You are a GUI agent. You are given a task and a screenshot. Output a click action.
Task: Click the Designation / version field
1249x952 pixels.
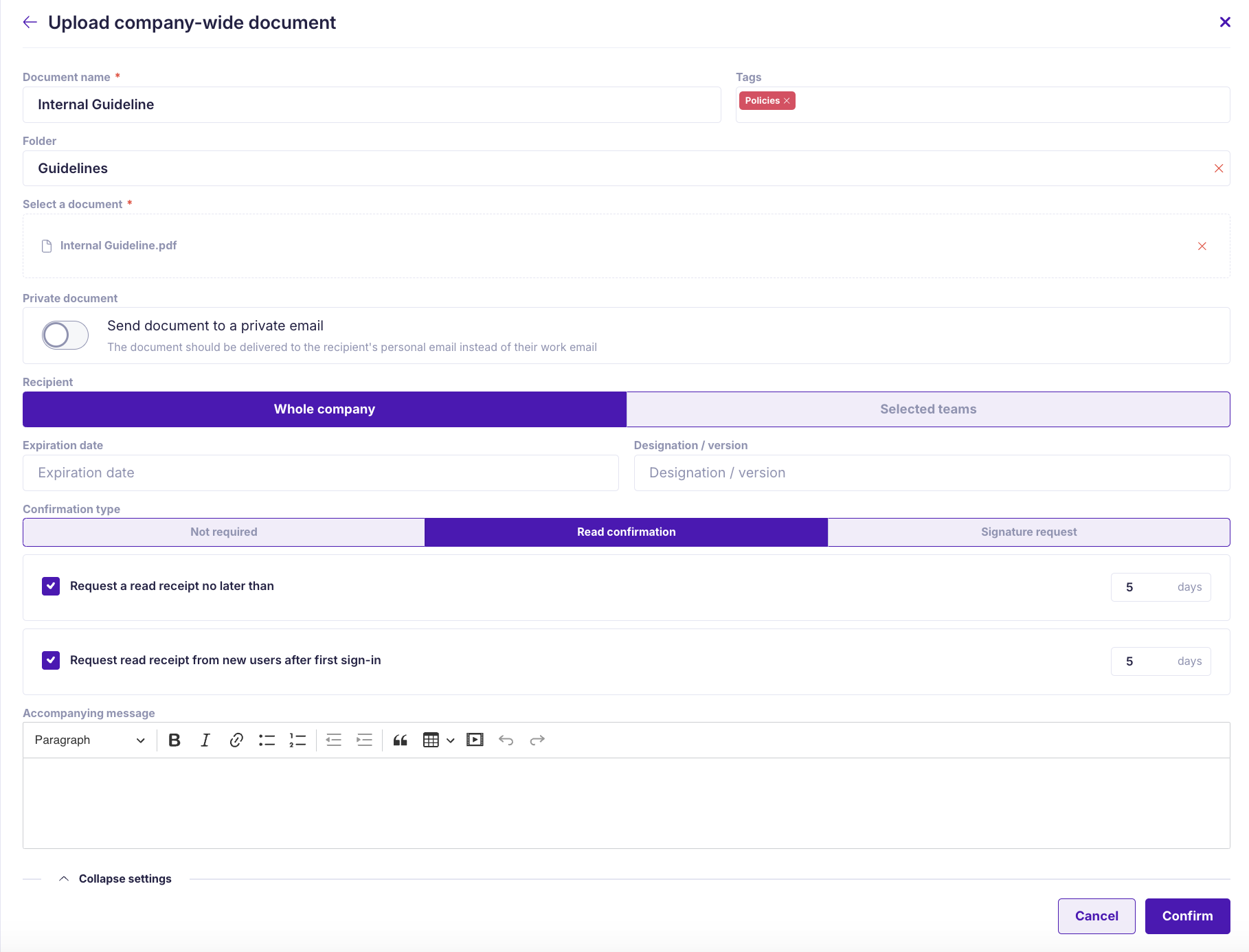pyautogui.click(x=932, y=473)
